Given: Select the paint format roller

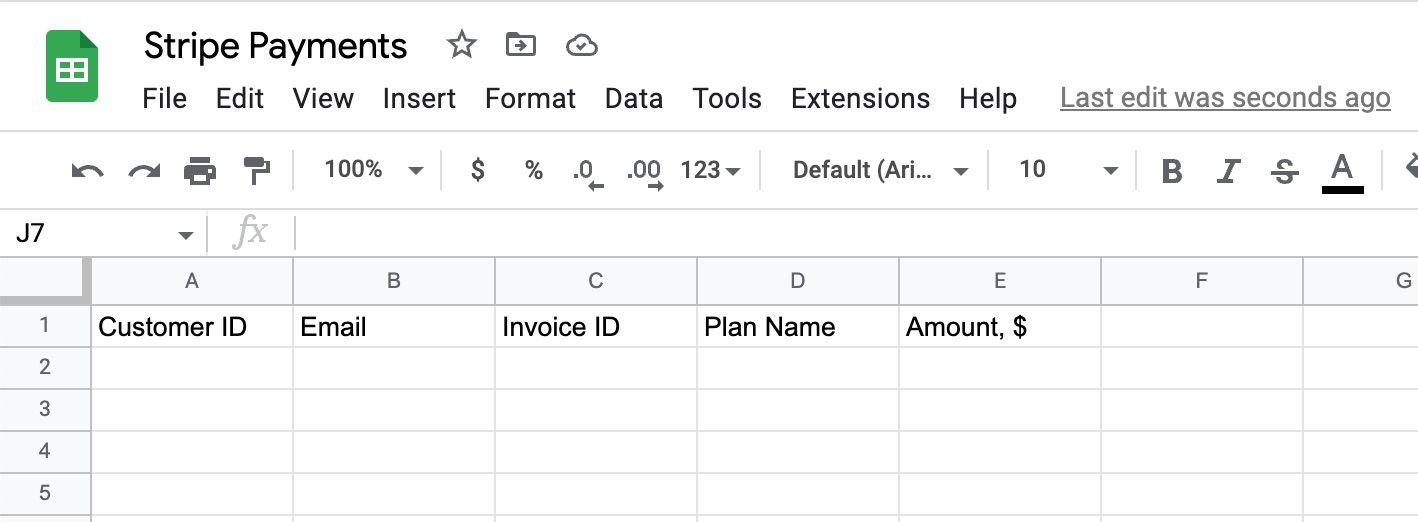Looking at the screenshot, I should 257,171.
